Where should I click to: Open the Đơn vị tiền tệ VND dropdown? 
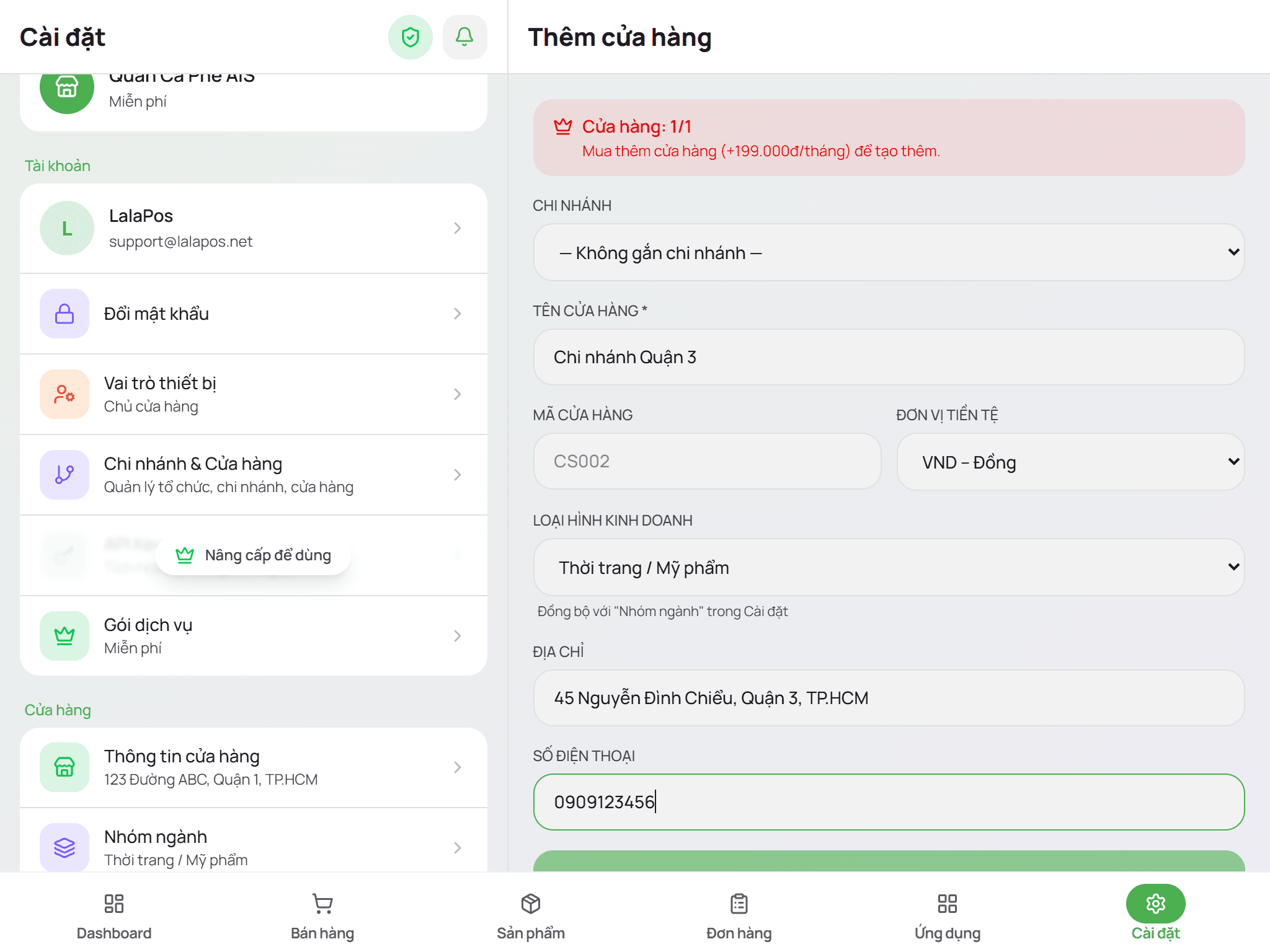tap(1070, 462)
